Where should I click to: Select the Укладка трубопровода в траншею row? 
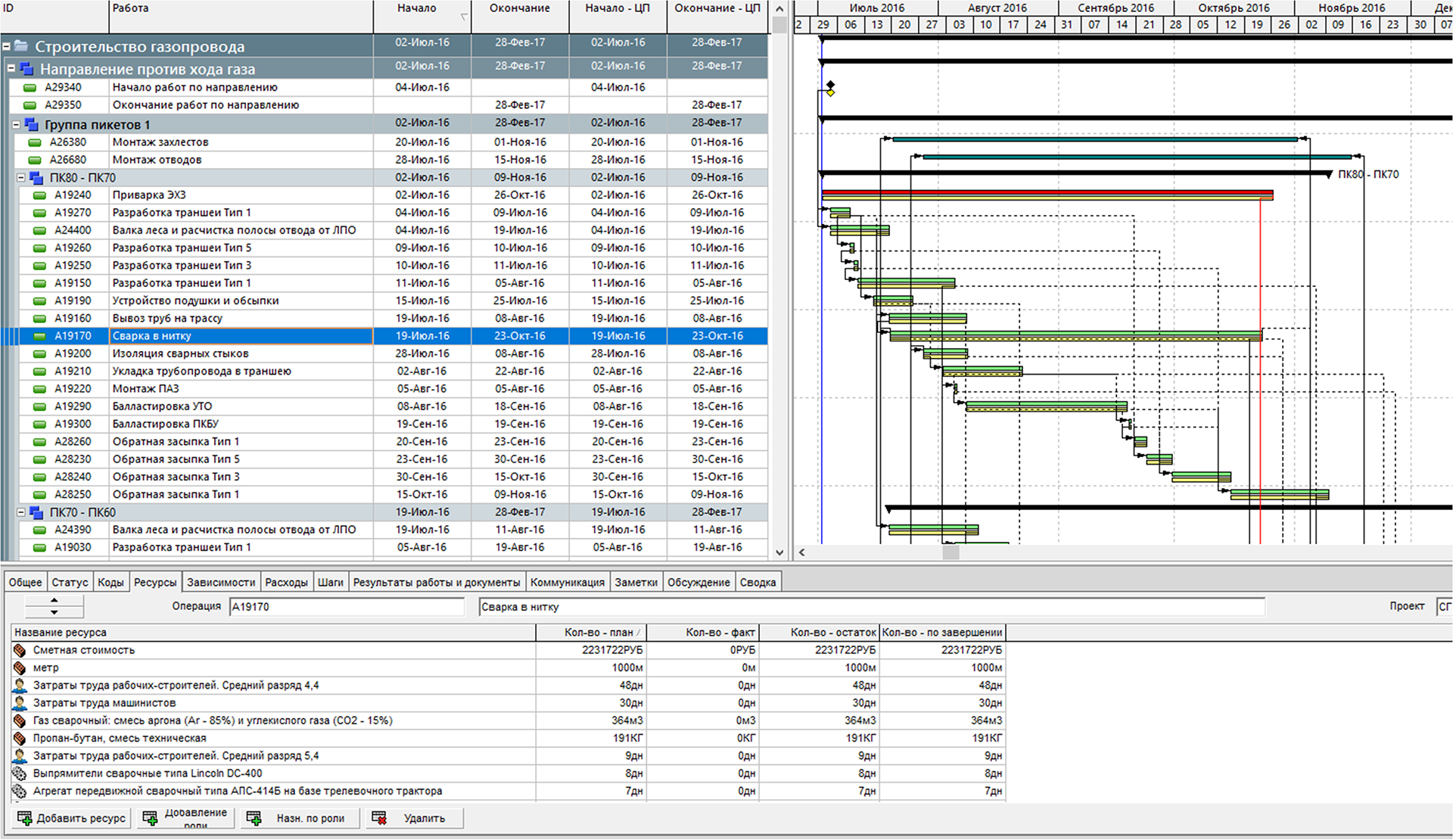pyautogui.click(x=384, y=371)
